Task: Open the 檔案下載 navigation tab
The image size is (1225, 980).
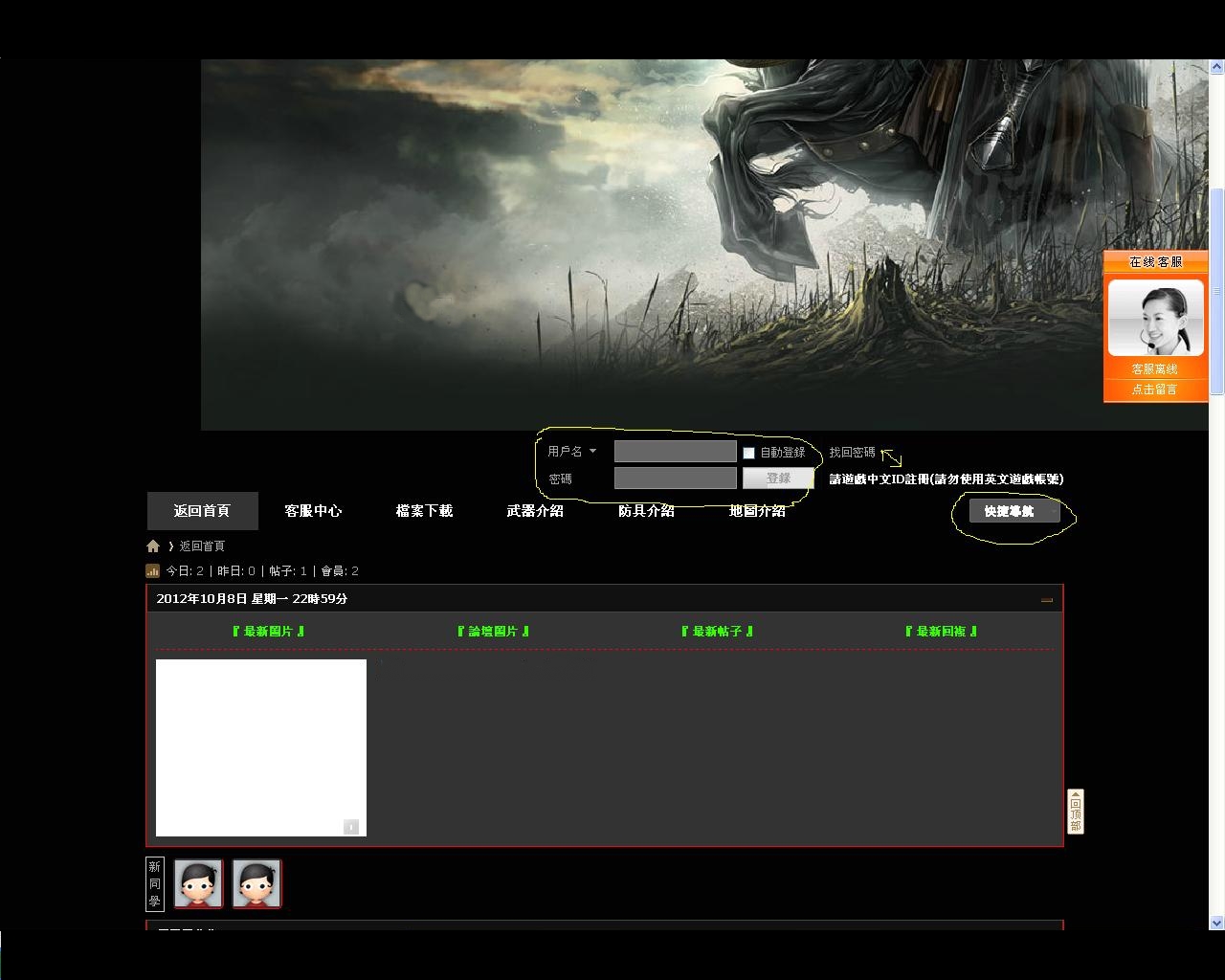Action: 424,511
